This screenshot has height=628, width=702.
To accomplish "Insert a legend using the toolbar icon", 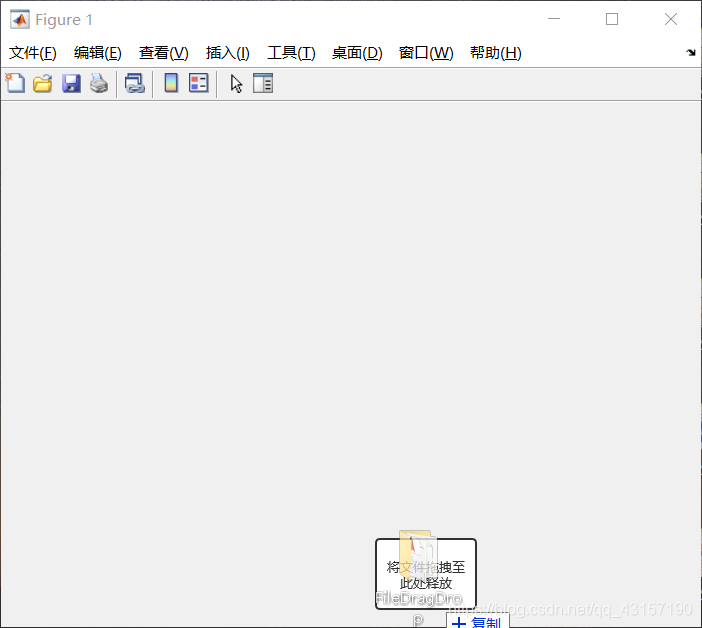I will coord(198,83).
